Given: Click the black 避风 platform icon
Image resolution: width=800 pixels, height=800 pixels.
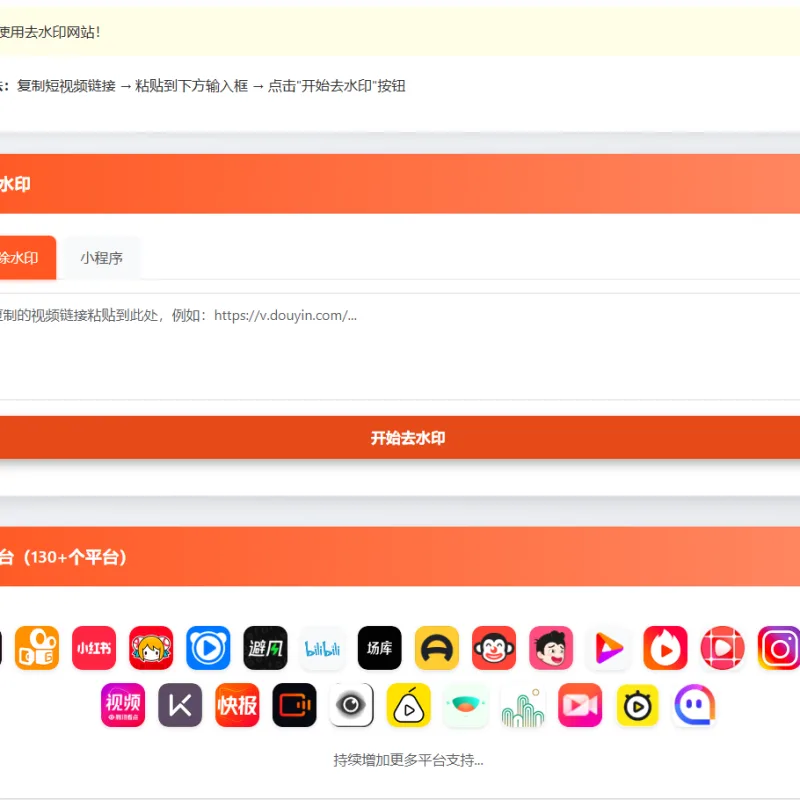Looking at the screenshot, I should (265, 648).
